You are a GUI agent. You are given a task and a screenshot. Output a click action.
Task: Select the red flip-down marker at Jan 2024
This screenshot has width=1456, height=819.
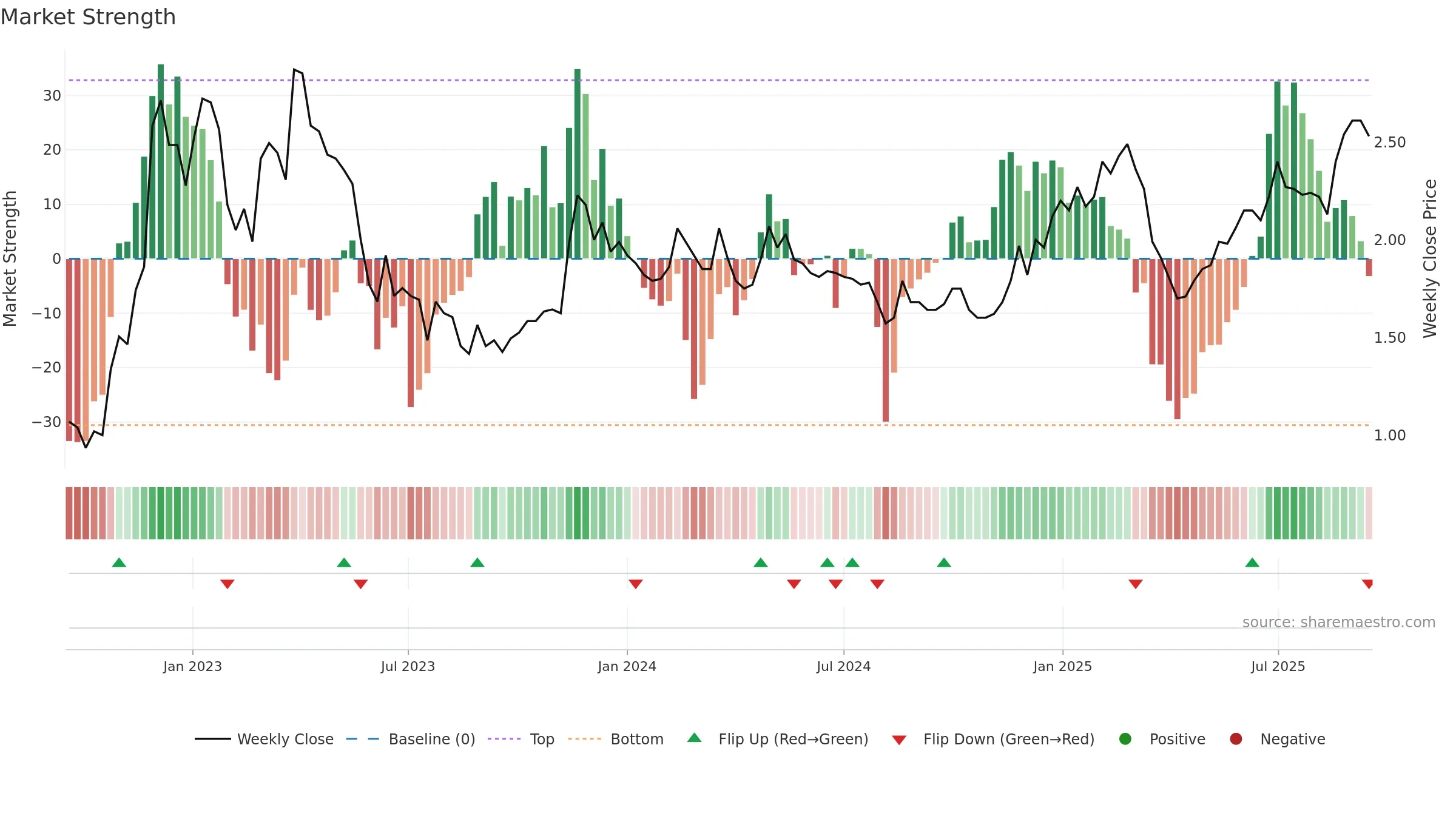click(636, 584)
